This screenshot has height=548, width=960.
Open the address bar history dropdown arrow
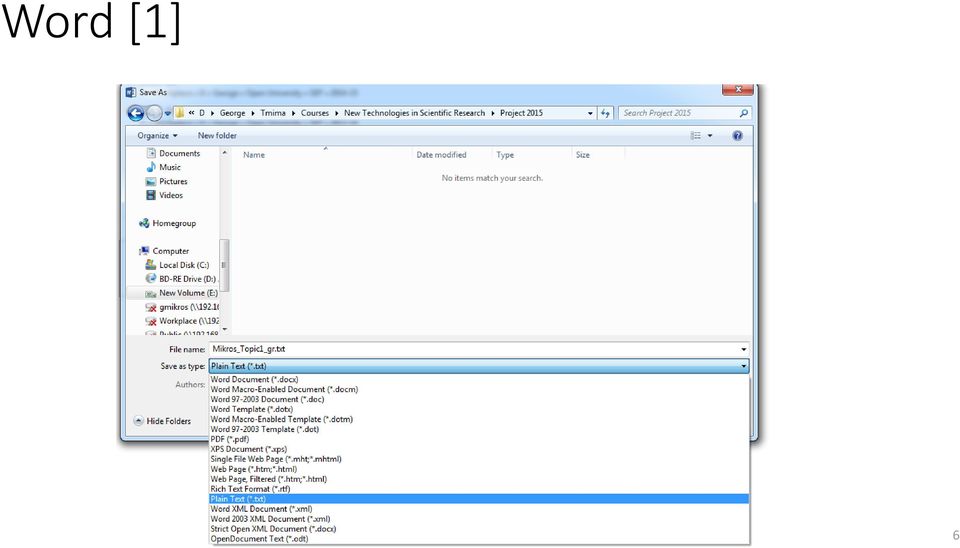(x=590, y=113)
